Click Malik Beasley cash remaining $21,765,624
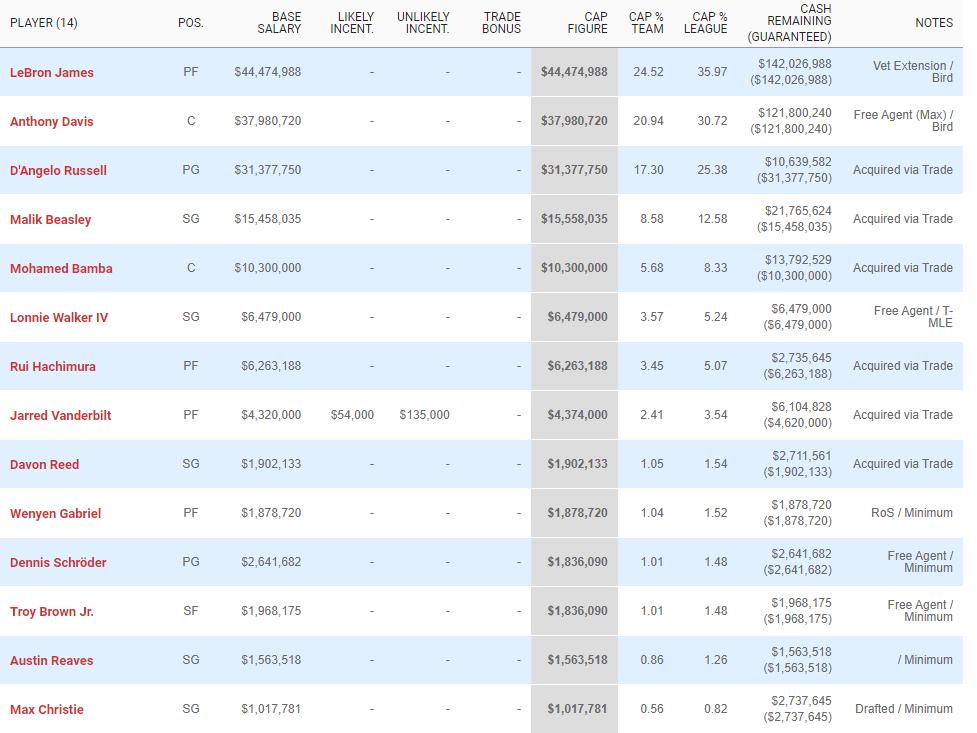 pyautogui.click(x=798, y=211)
